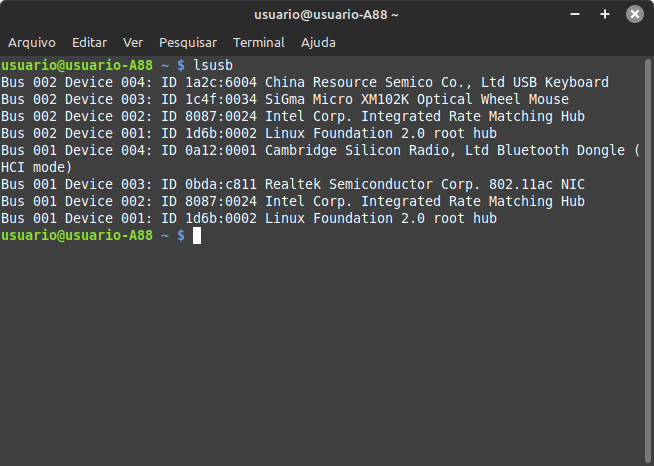Screen dimensions: 654x466
Task: Minimize the terminal window
Action: (575, 14)
